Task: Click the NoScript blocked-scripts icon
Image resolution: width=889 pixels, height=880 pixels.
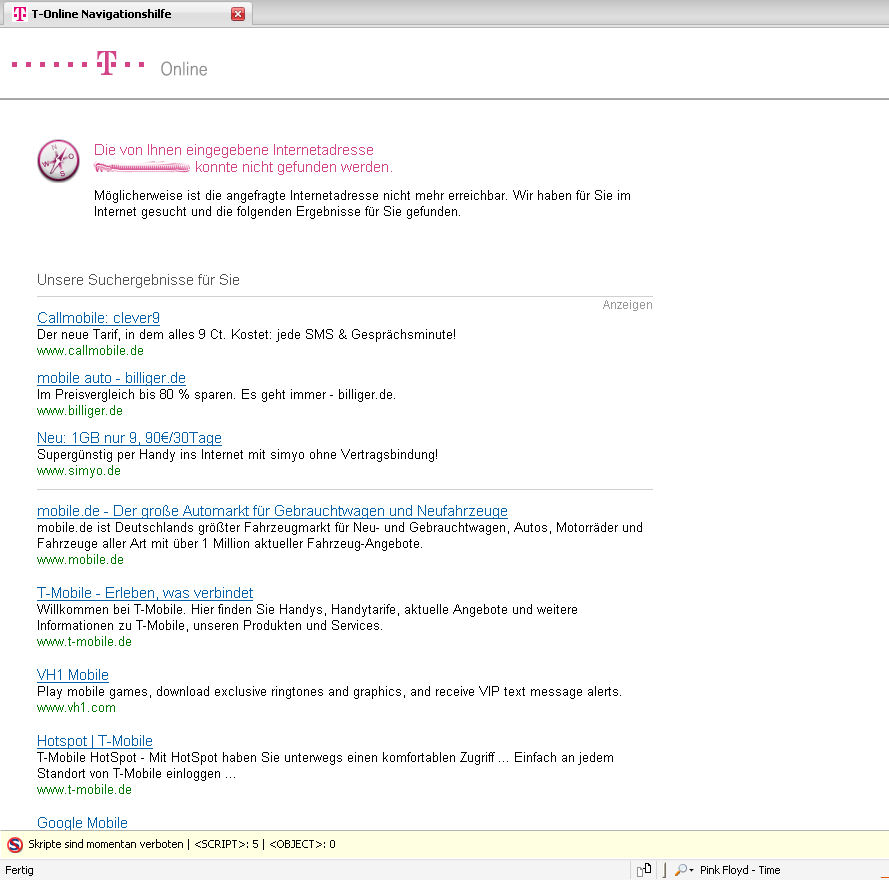Action: click(15, 844)
